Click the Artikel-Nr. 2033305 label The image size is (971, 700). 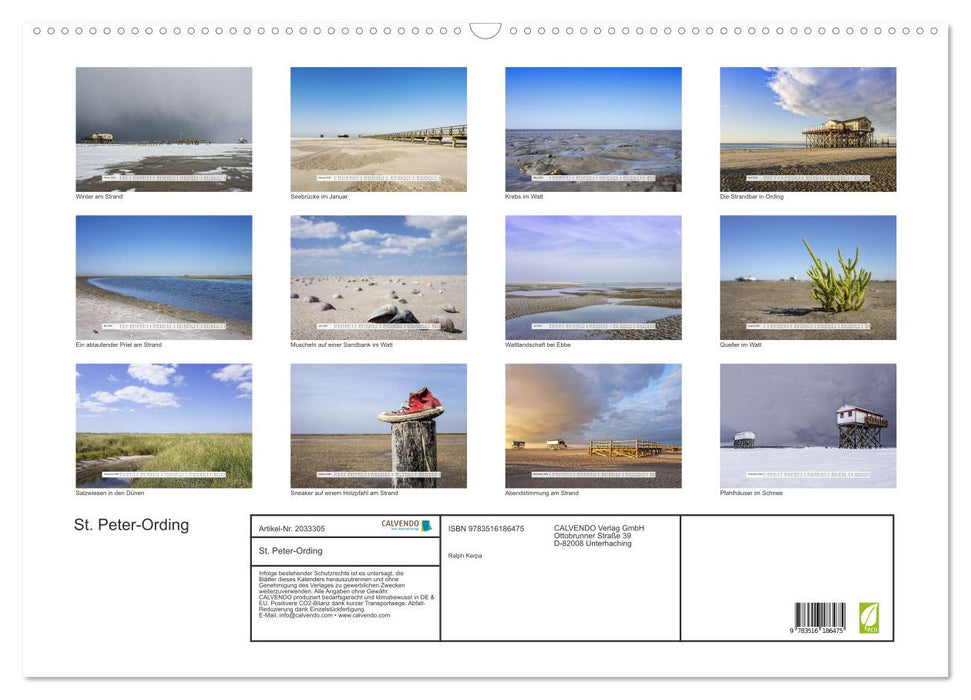(x=290, y=528)
